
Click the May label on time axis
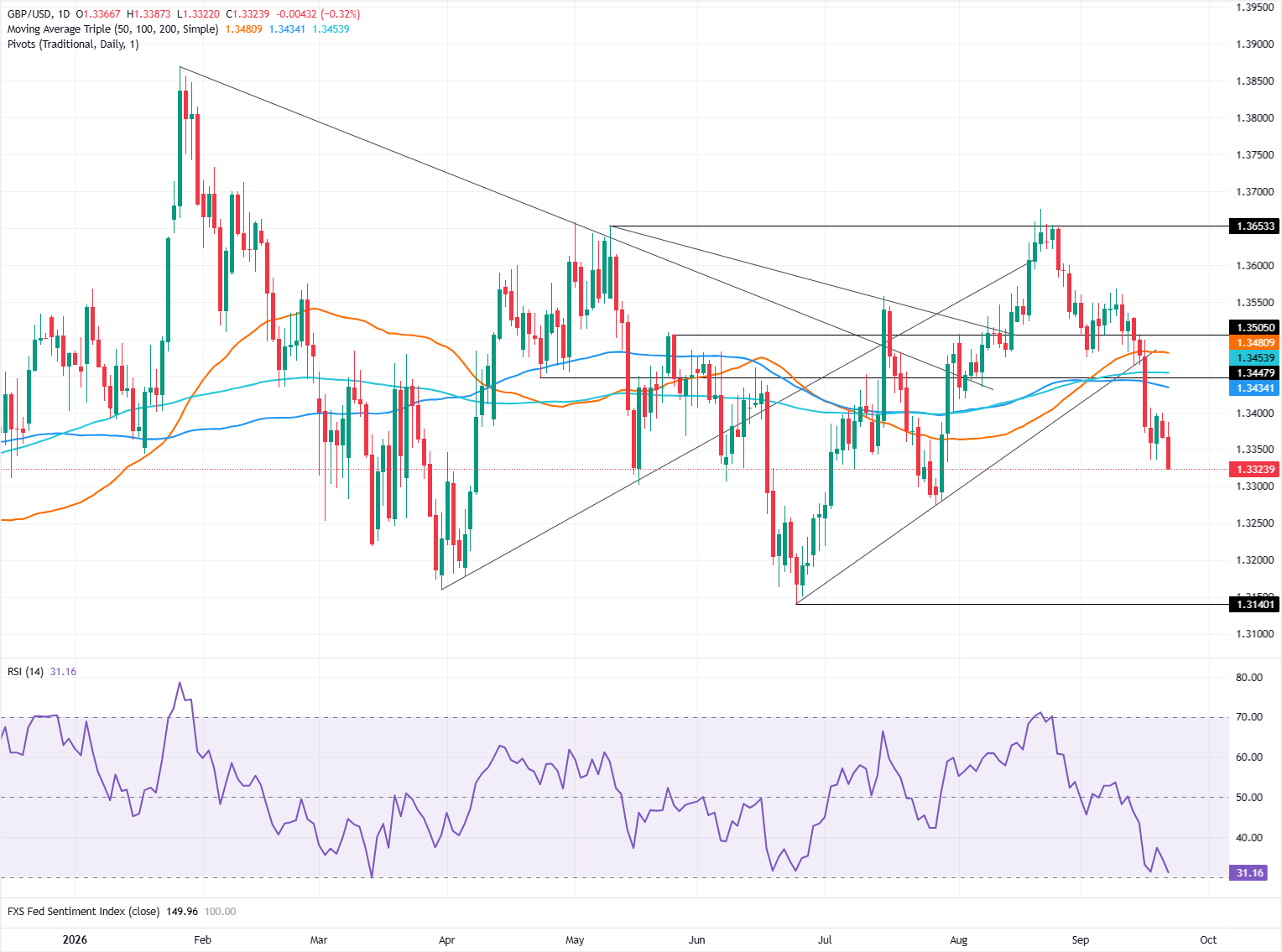coord(575,940)
